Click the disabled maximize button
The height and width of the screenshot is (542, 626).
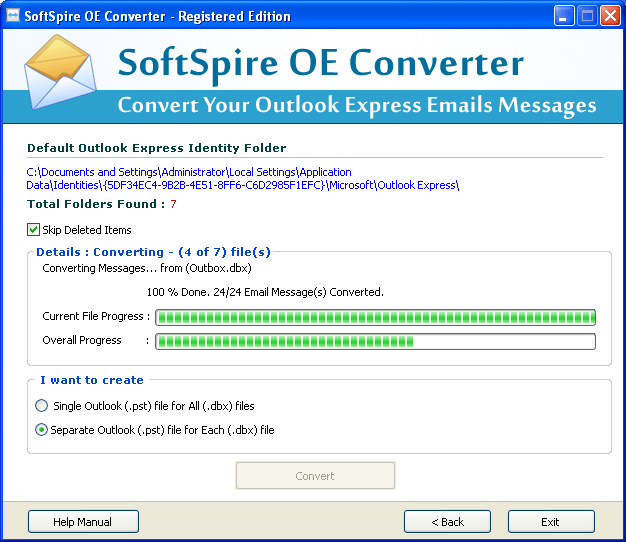point(587,16)
